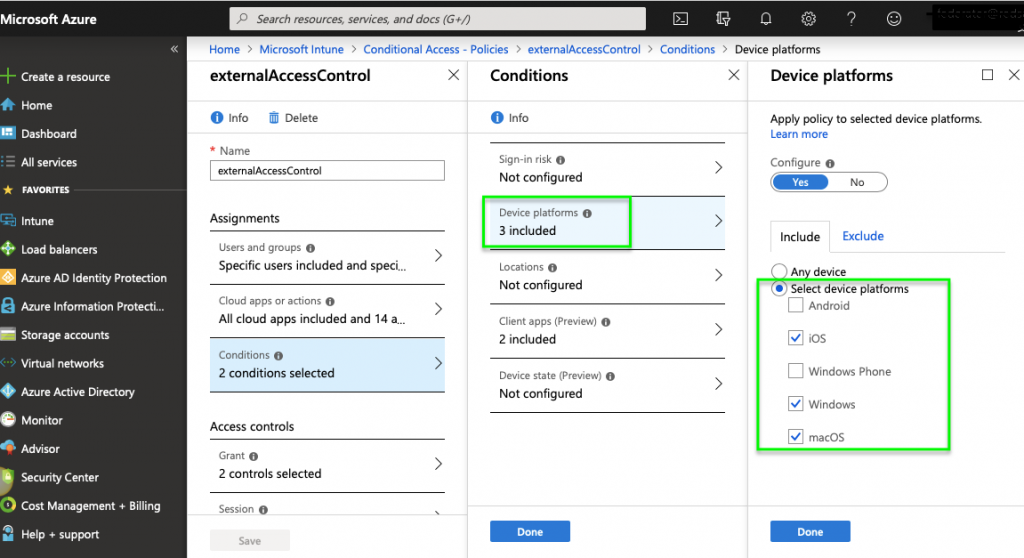The height and width of the screenshot is (558, 1024).
Task: Uncheck the macOS checkbox
Action: [x=796, y=437]
